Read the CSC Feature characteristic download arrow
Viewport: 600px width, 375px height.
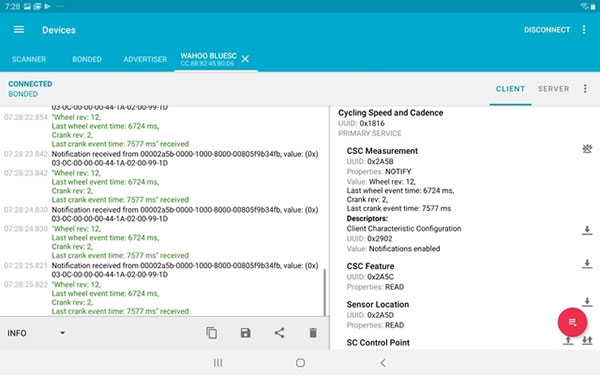coord(587,264)
